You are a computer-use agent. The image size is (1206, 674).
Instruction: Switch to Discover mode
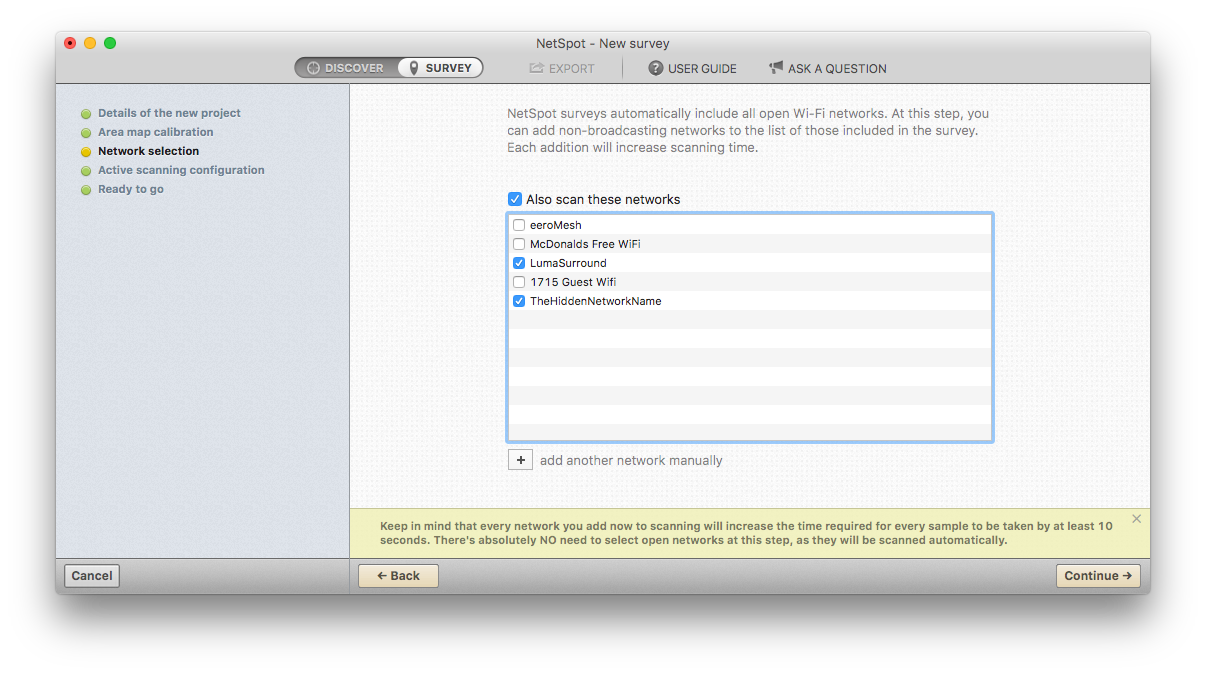[345, 68]
